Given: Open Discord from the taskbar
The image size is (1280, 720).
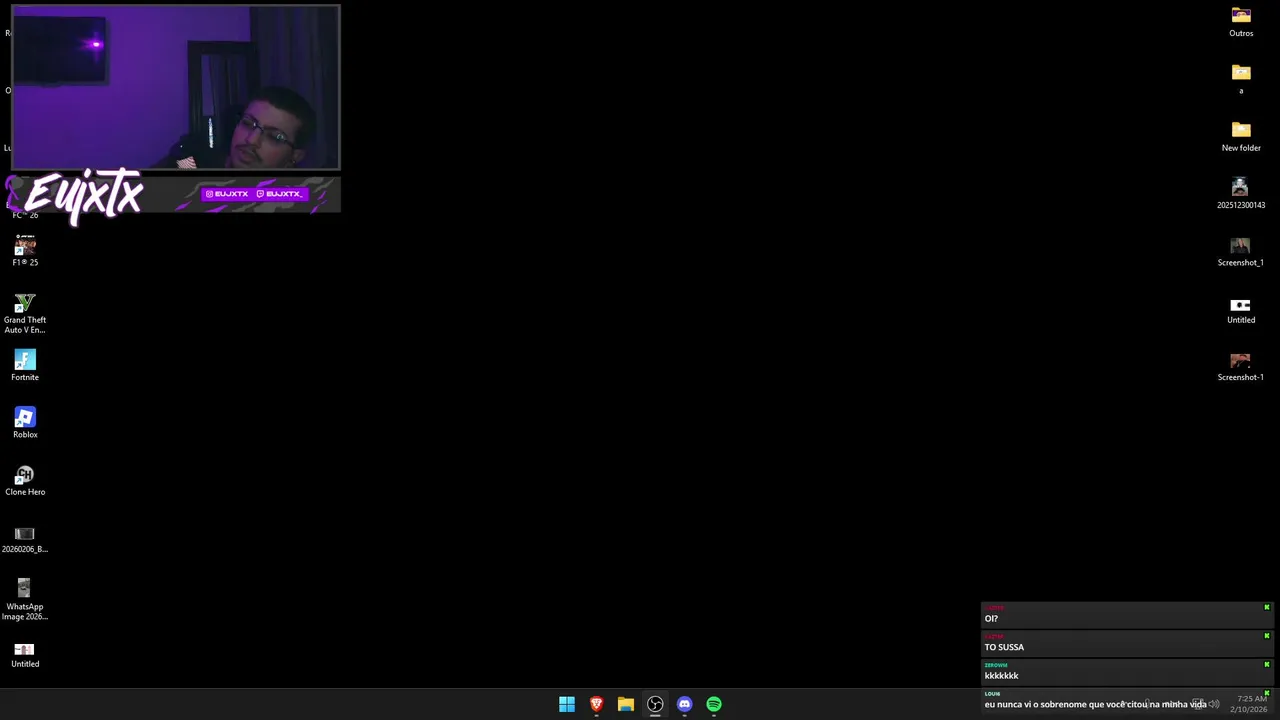Looking at the screenshot, I should [x=684, y=704].
